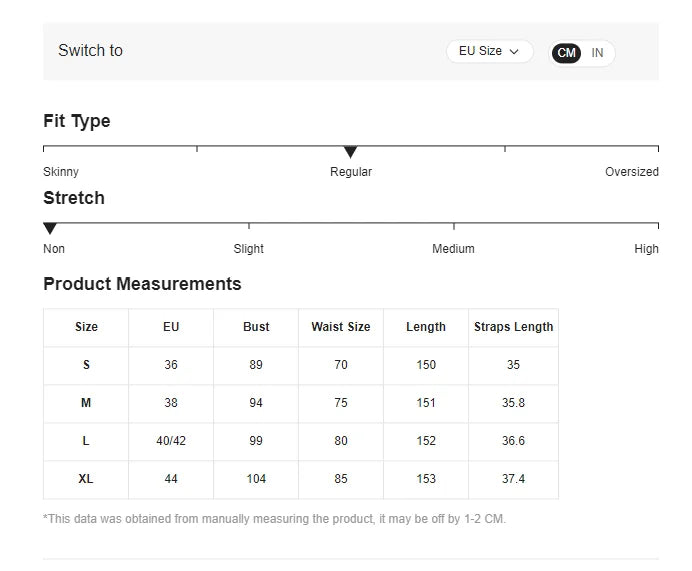Viewport: 692px width, 571px height.
Task: Click the Straps Length column header
Action: pyautogui.click(x=513, y=327)
